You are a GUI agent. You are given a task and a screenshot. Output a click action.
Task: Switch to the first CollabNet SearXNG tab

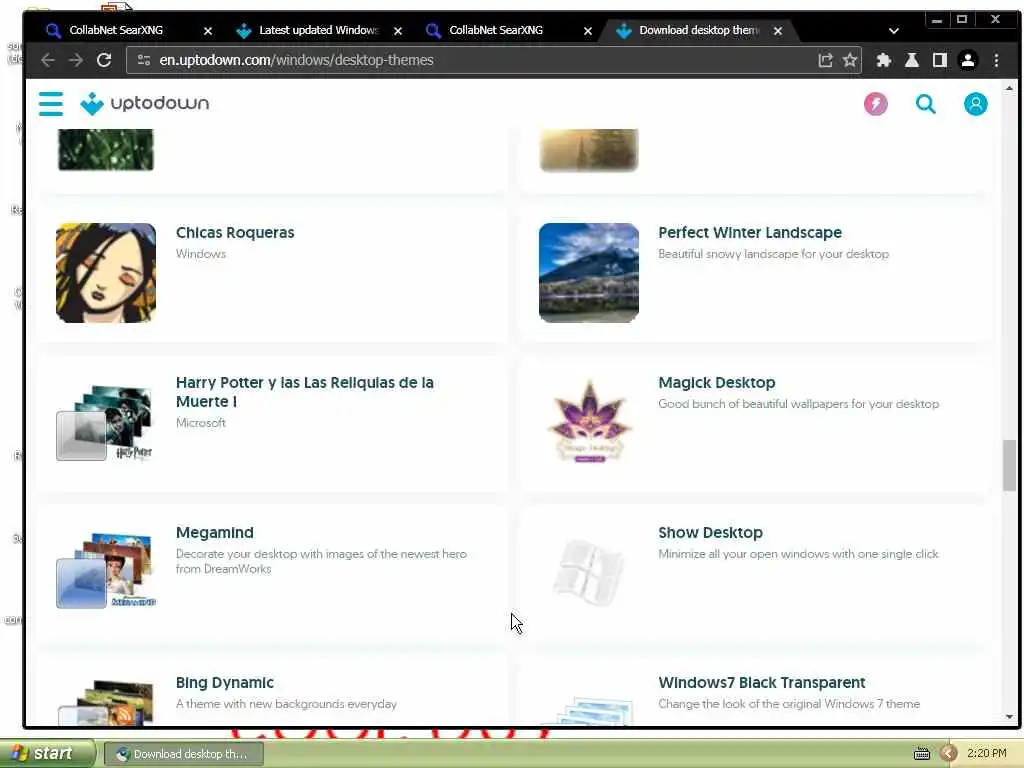click(116, 30)
